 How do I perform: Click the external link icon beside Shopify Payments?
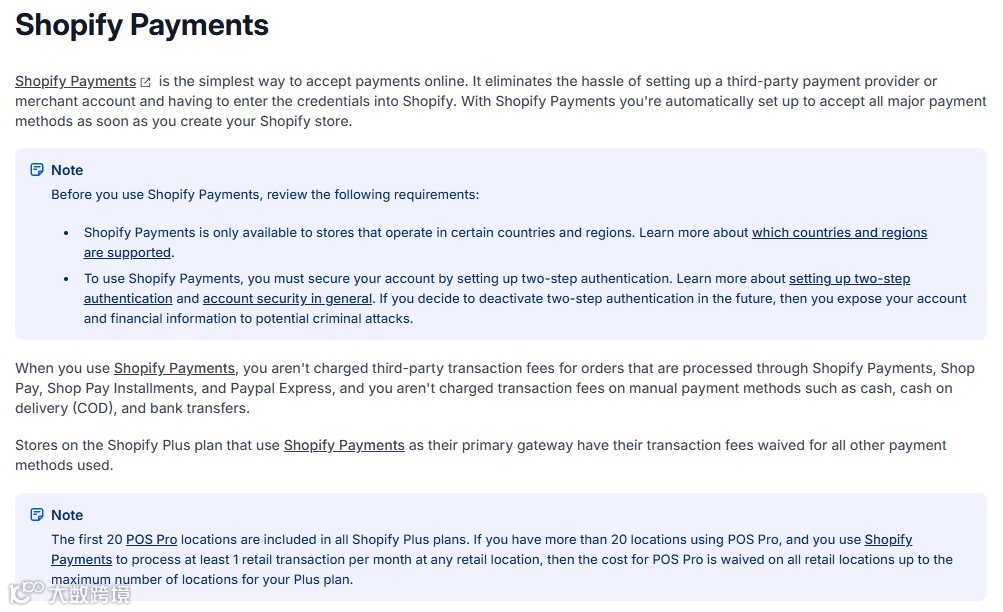146,82
